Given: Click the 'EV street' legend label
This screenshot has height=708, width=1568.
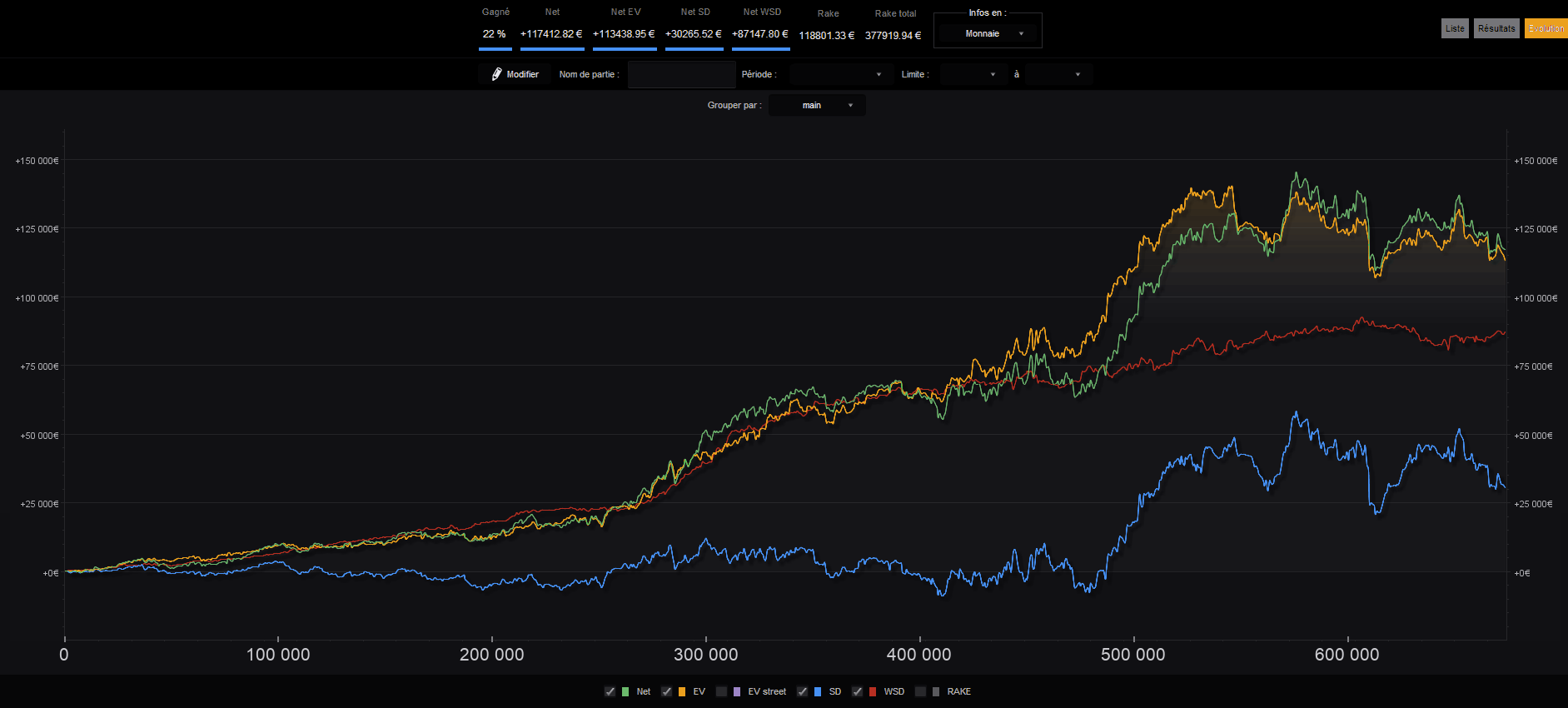Looking at the screenshot, I should pyautogui.click(x=767, y=691).
